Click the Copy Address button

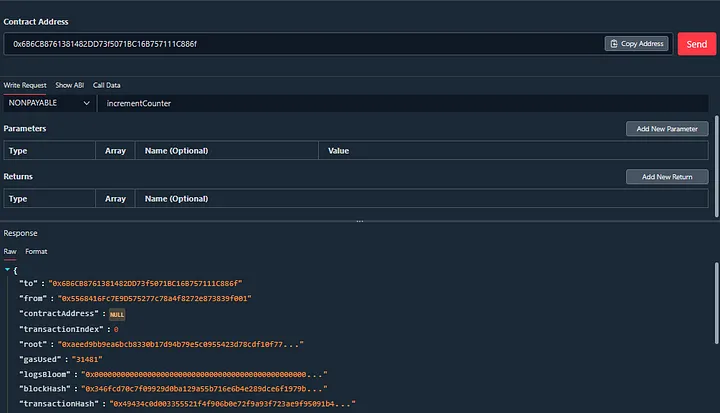tap(636, 44)
